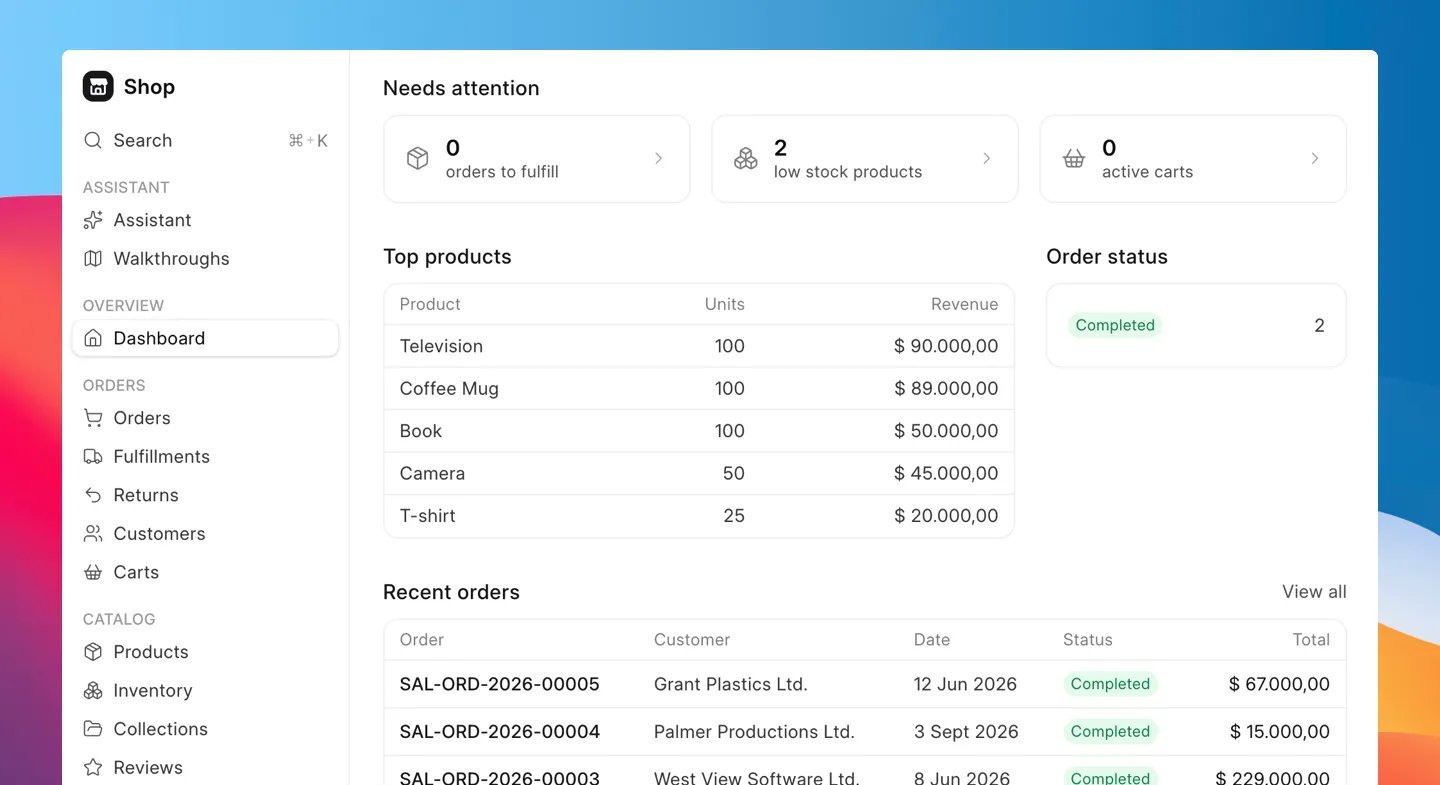1440x785 pixels.
Task: Select the Television product row
Action: click(x=699, y=346)
